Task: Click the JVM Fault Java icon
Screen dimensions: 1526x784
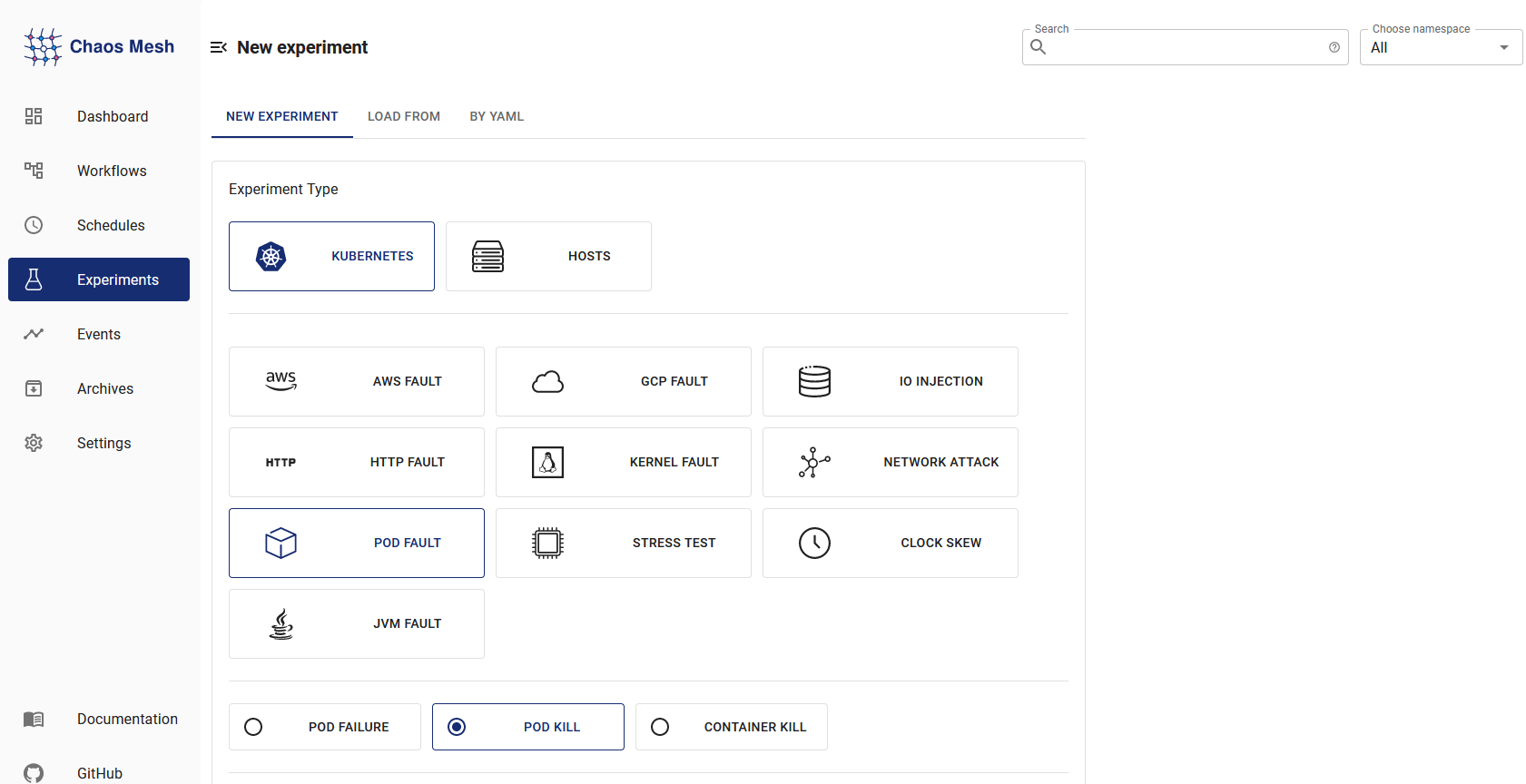Action: click(x=281, y=624)
